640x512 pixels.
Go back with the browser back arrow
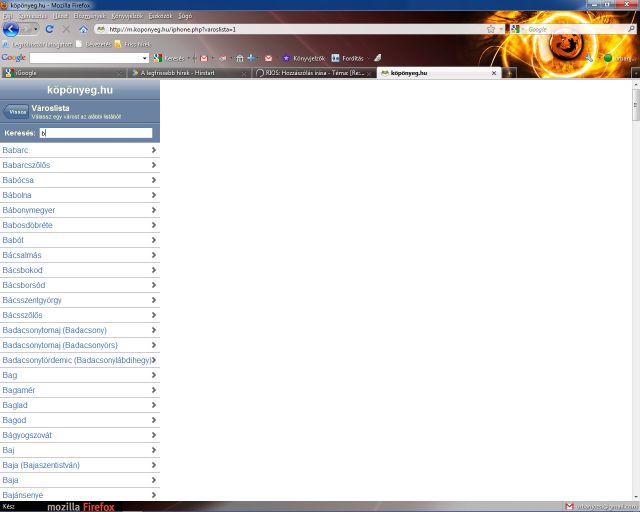pos(11,29)
